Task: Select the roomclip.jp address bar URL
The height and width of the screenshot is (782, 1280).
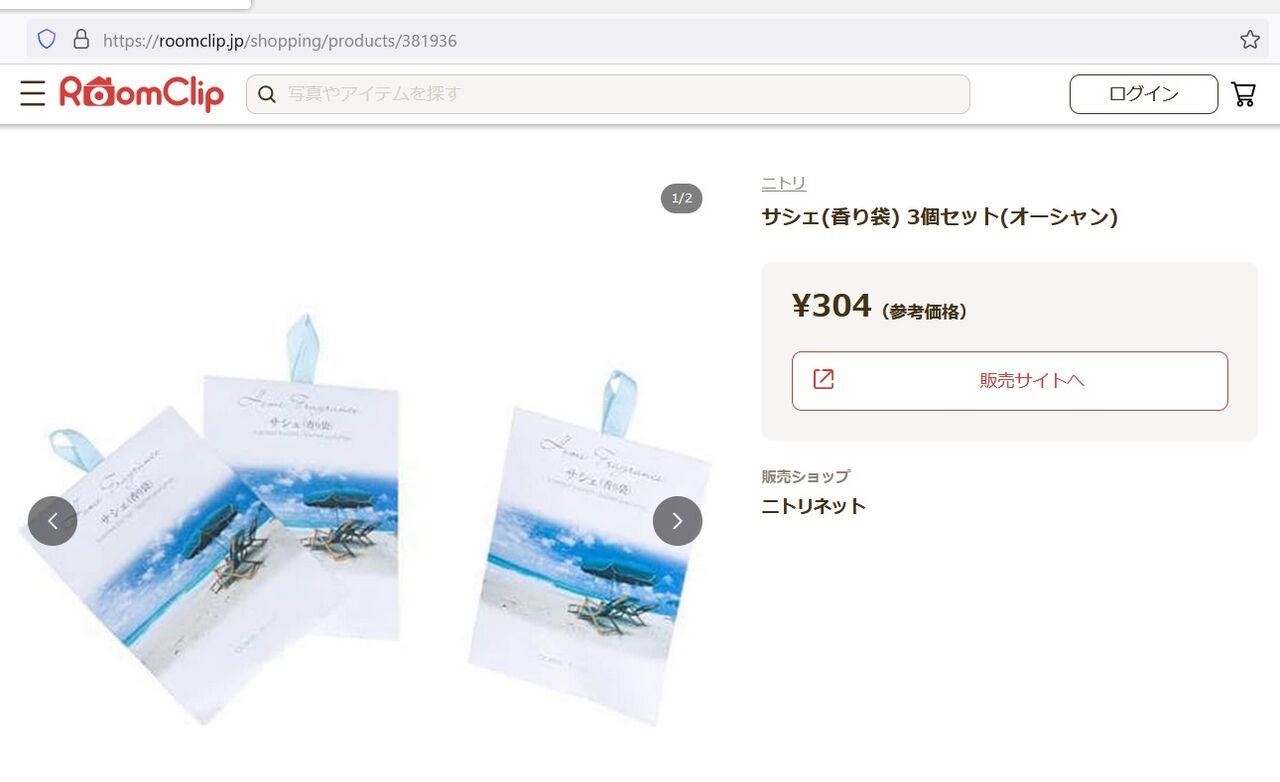Action: 280,41
